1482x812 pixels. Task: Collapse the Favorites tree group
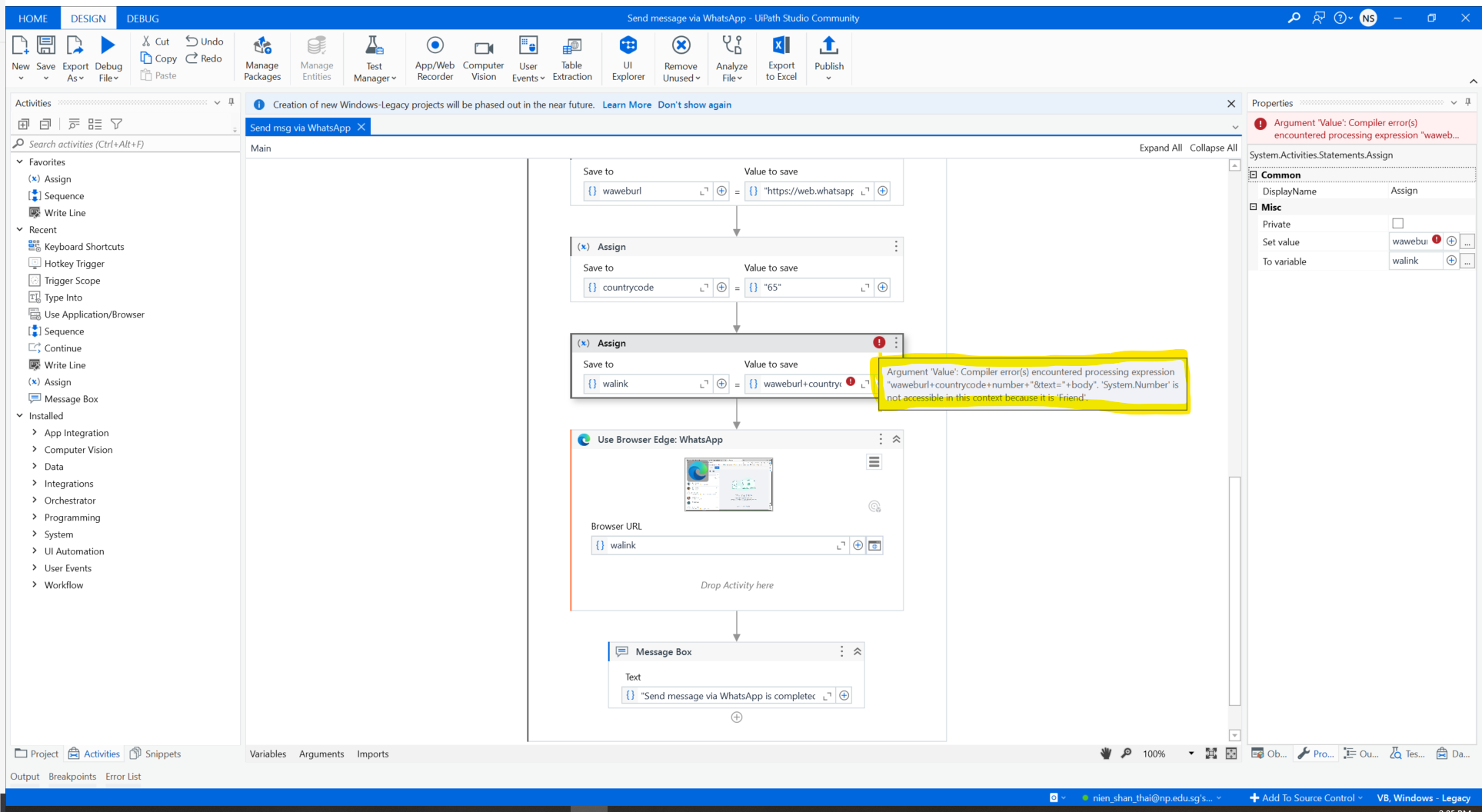coord(20,162)
